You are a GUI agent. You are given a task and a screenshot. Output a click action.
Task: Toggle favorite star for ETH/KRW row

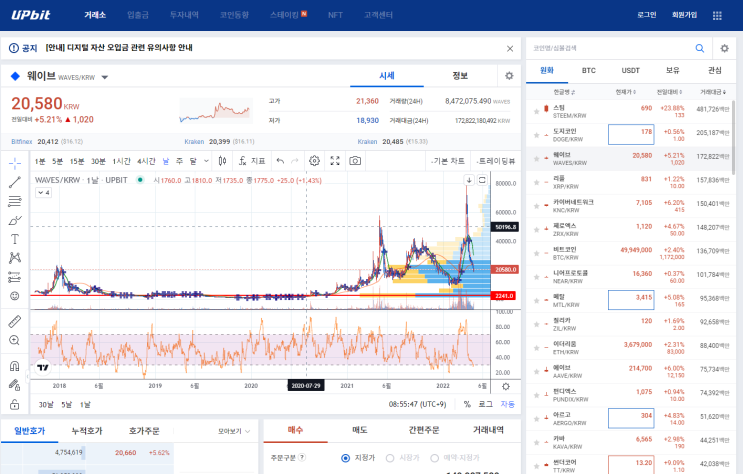tap(536, 348)
